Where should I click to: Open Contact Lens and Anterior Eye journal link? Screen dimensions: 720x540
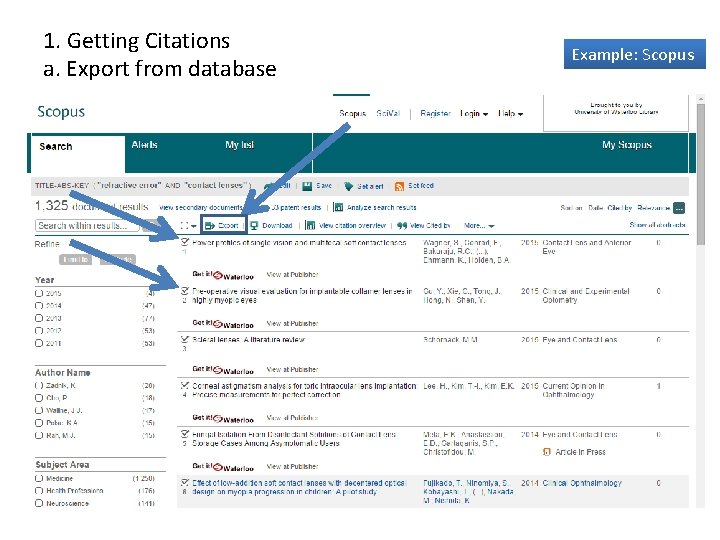(587, 247)
